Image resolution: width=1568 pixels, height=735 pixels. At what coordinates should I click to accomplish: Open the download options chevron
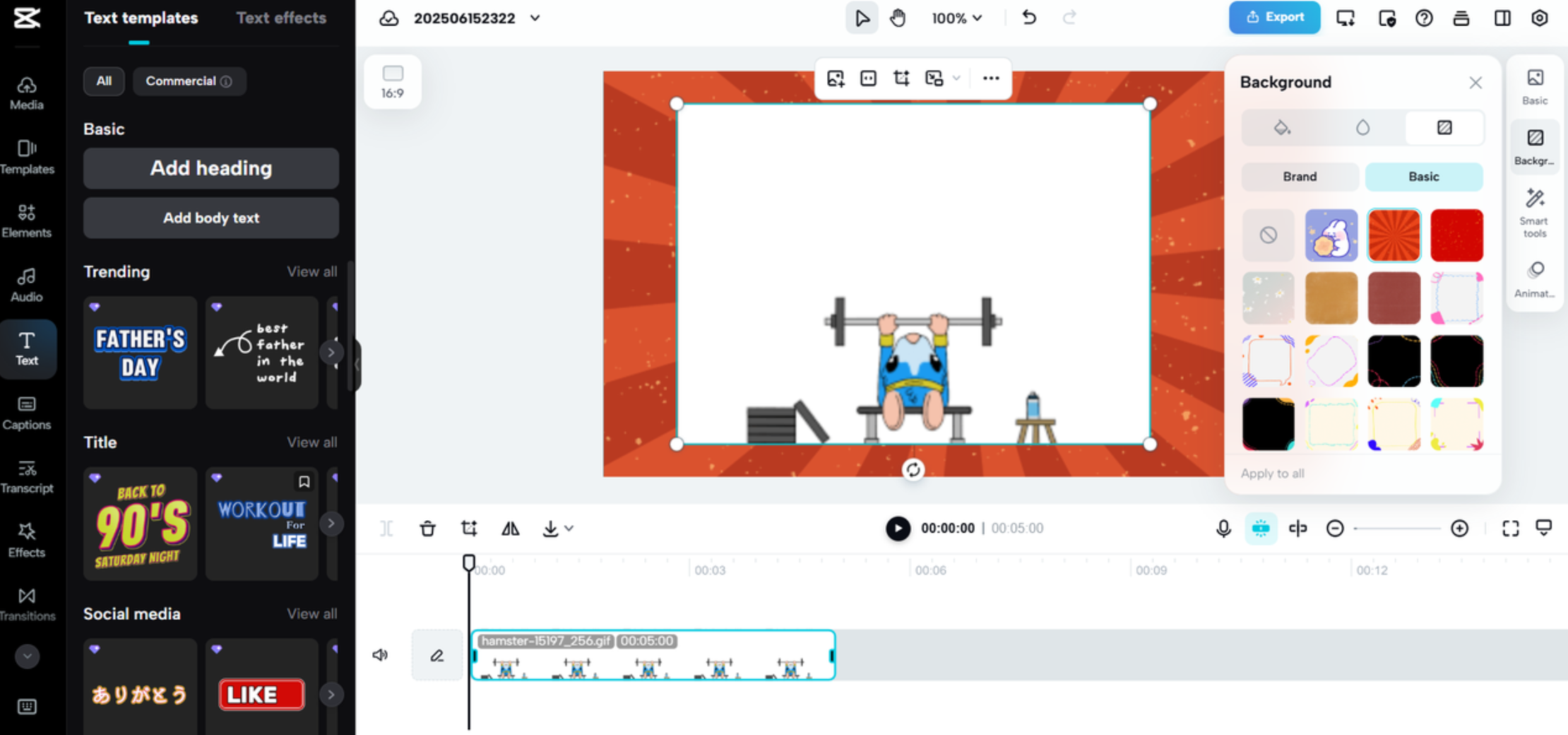point(569,528)
